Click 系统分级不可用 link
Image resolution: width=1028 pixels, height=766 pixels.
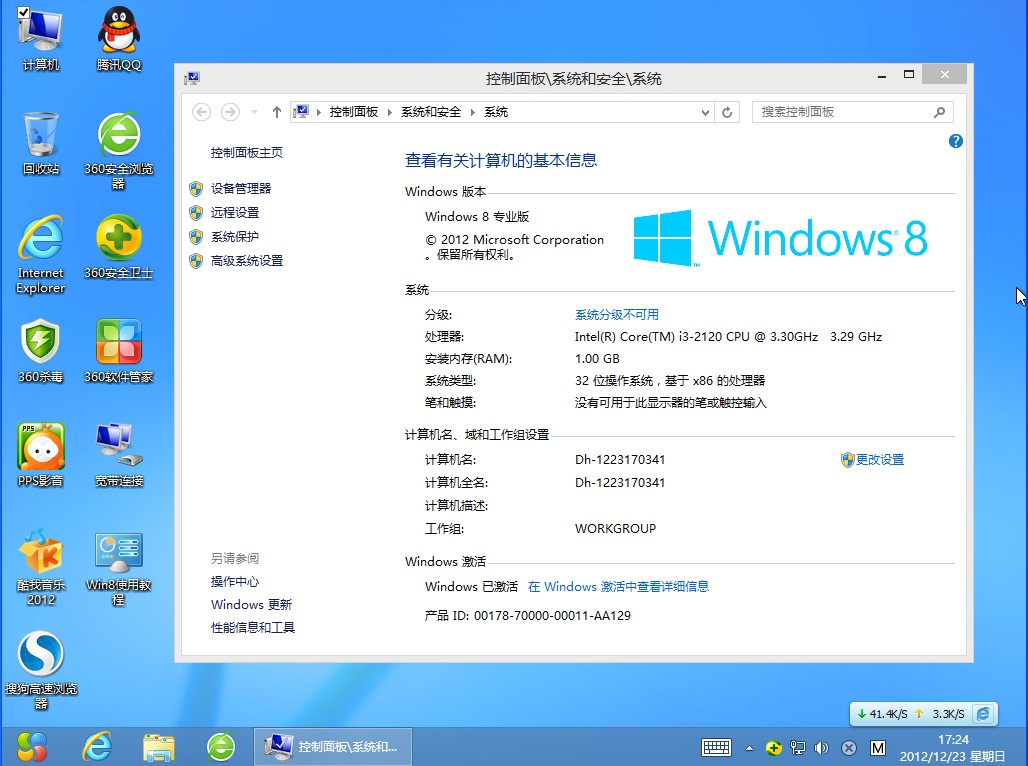pos(617,315)
